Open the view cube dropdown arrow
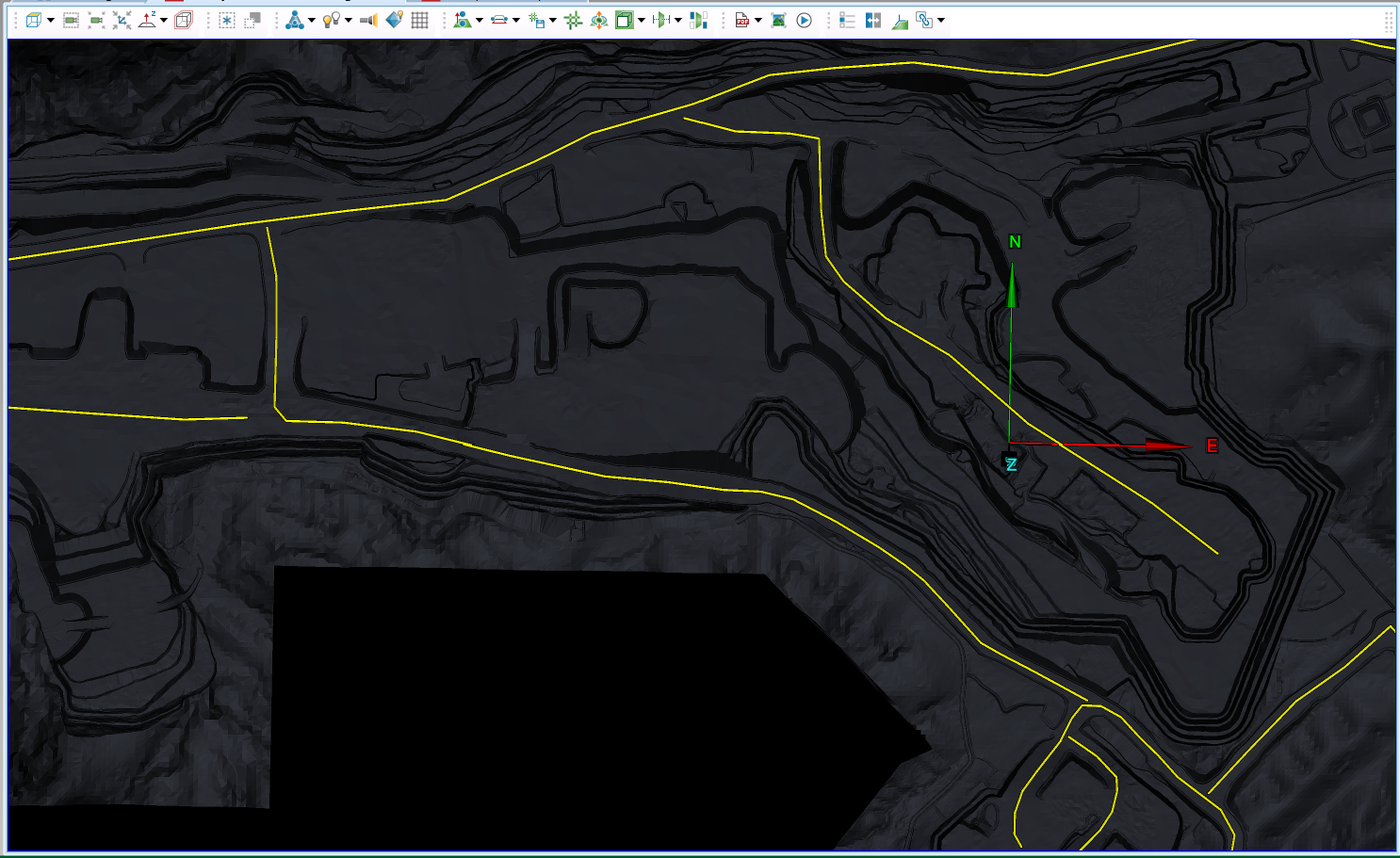Screen dimensions: 1400x858 coord(50,21)
